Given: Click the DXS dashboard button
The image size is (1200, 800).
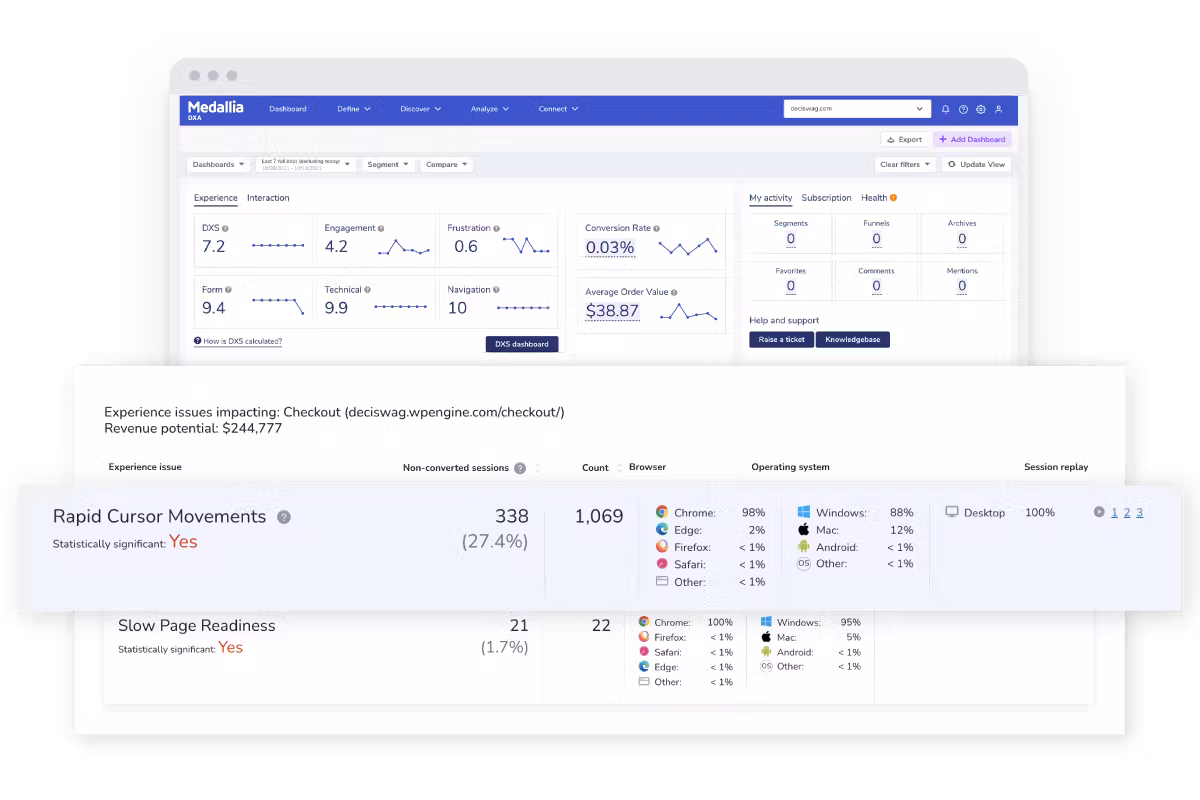Looking at the screenshot, I should click(522, 344).
